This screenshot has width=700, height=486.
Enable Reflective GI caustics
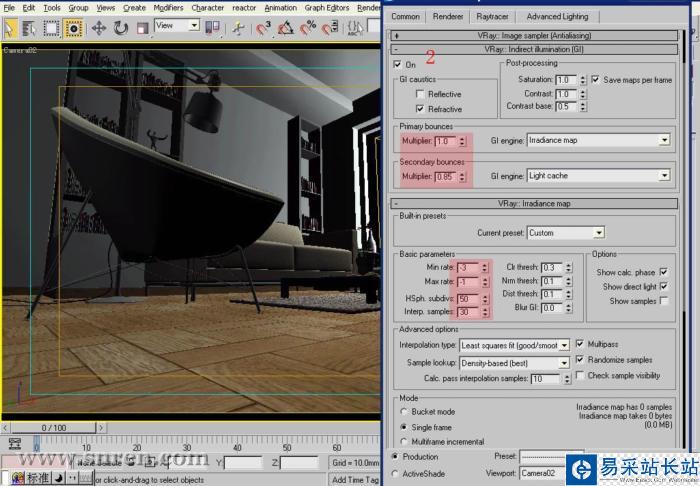420,94
